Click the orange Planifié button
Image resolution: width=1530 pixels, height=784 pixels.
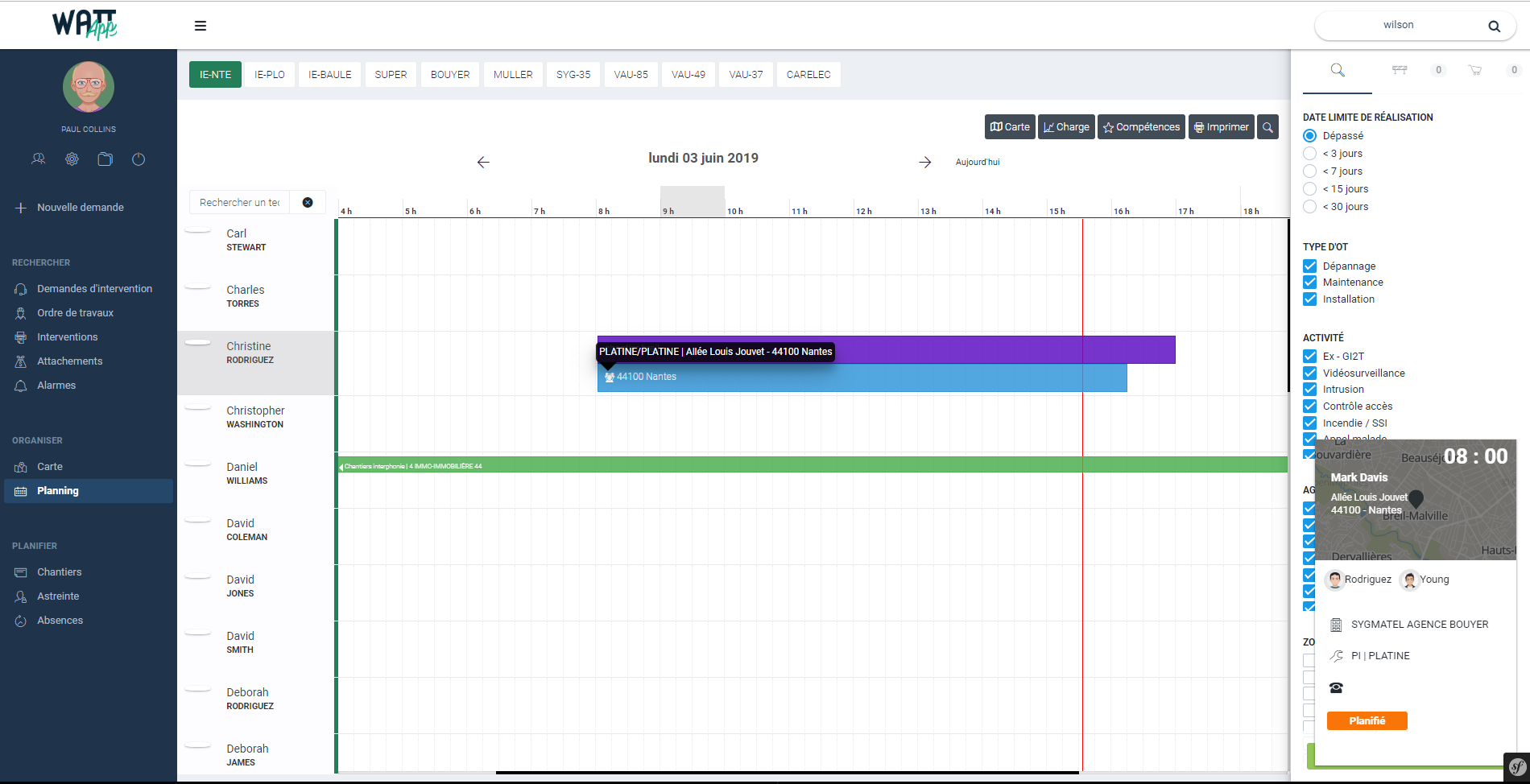tap(1367, 721)
